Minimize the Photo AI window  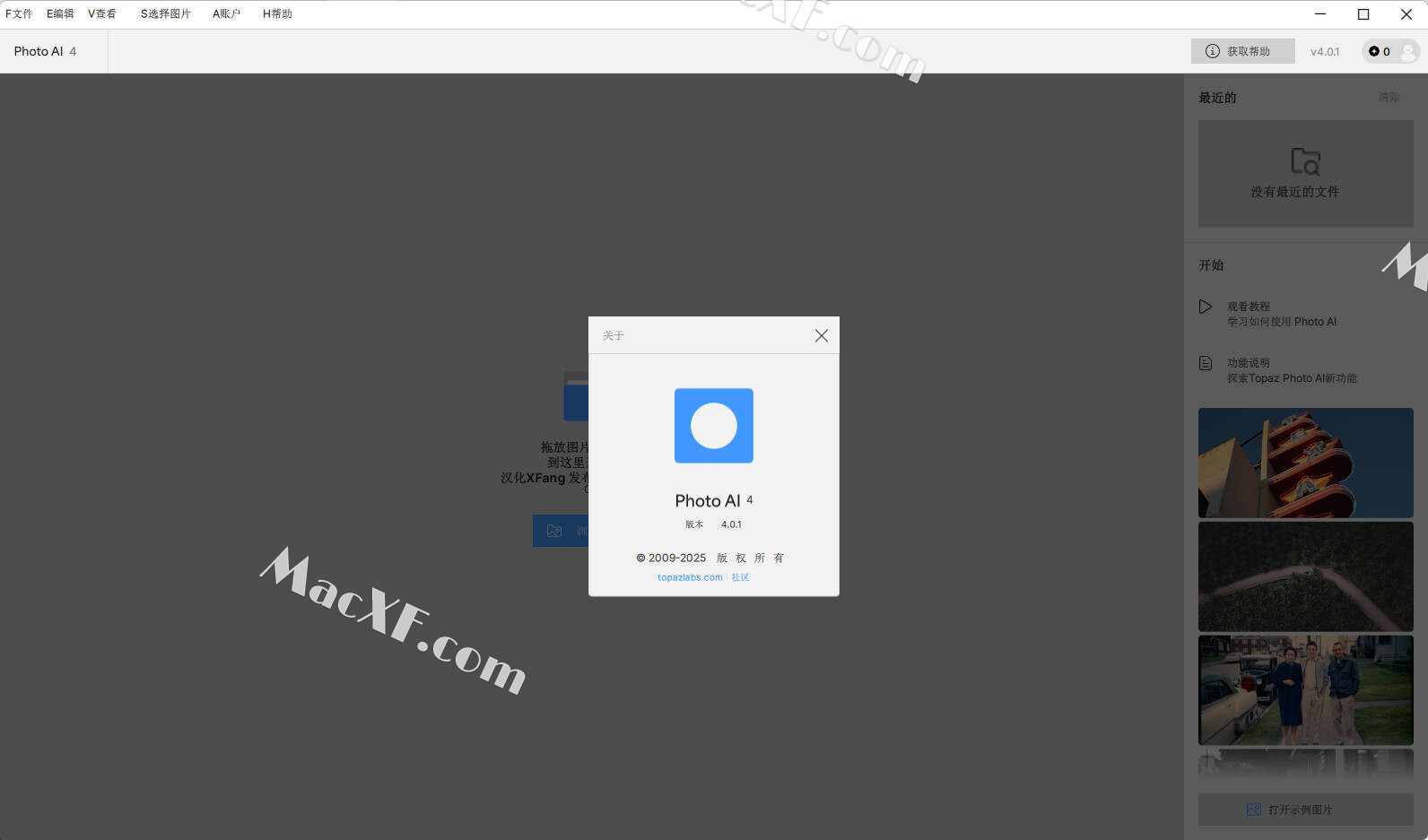click(1320, 14)
